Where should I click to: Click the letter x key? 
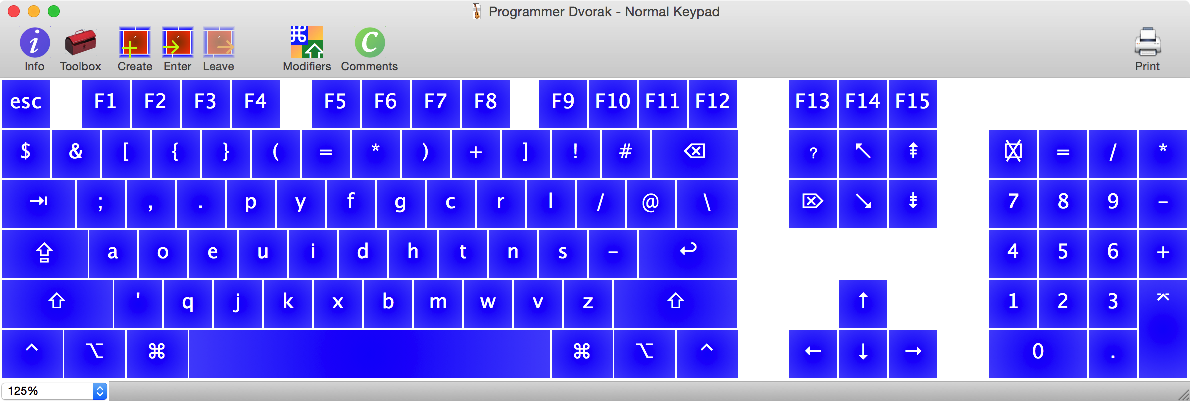click(338, 304)
